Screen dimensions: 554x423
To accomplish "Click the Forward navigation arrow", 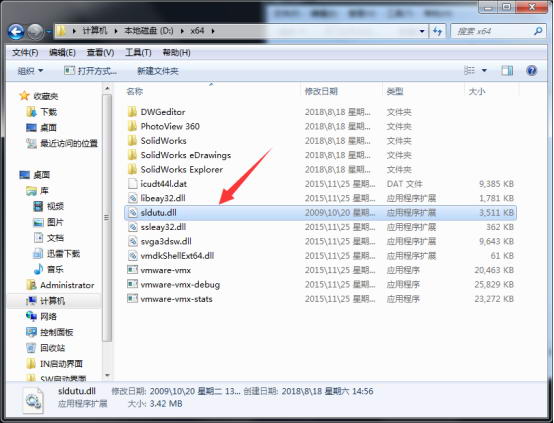I will (35, 32).
